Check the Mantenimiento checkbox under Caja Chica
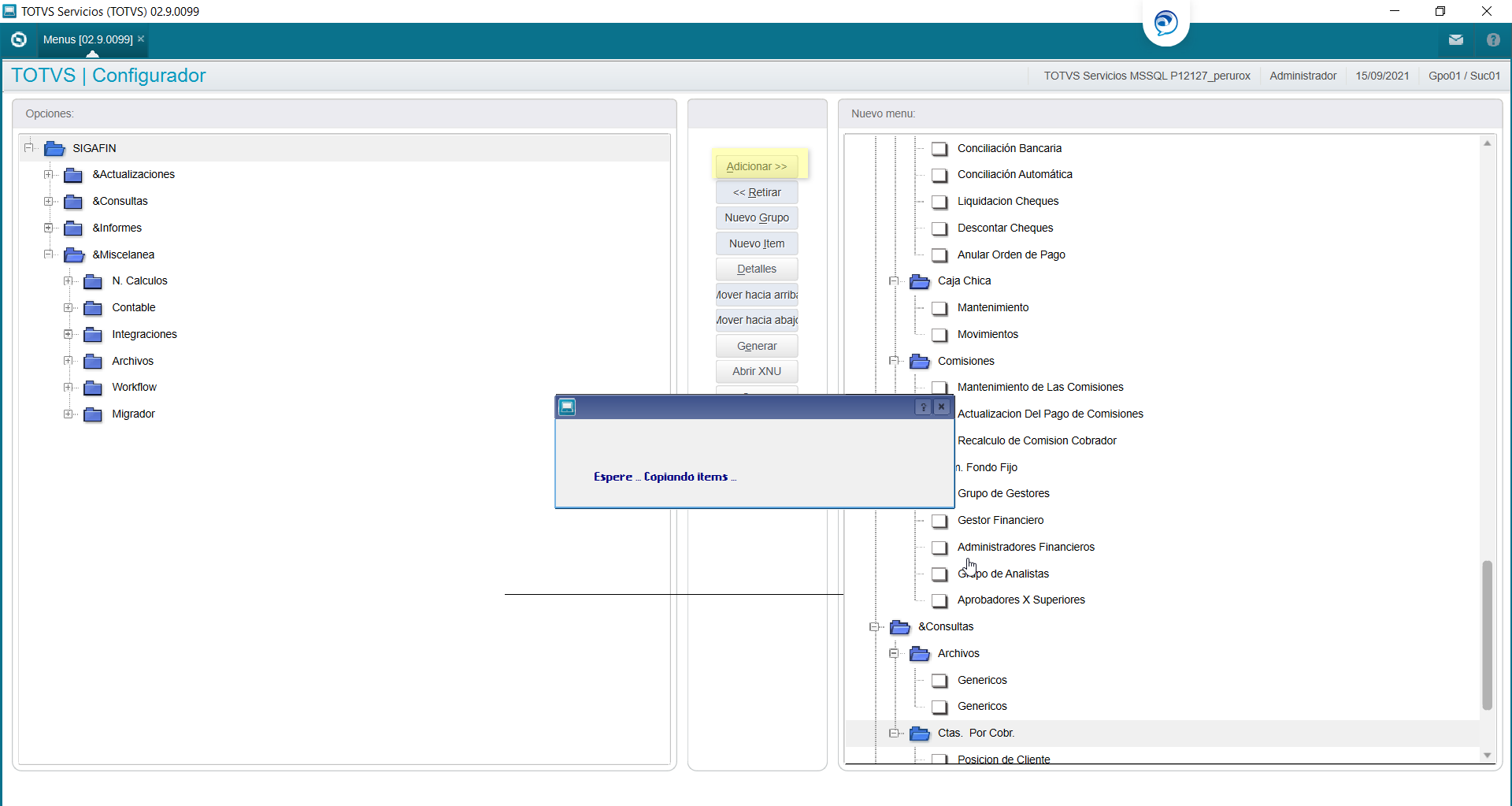 [939, 308]
